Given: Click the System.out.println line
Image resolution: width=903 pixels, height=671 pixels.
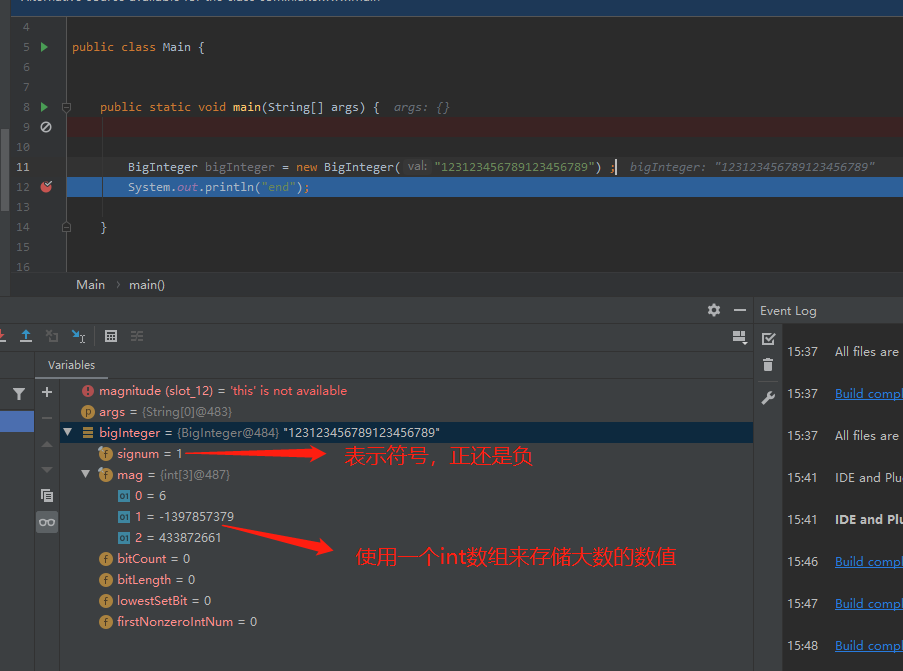Looking at the screenshot, I should click(x=485, y=187).
